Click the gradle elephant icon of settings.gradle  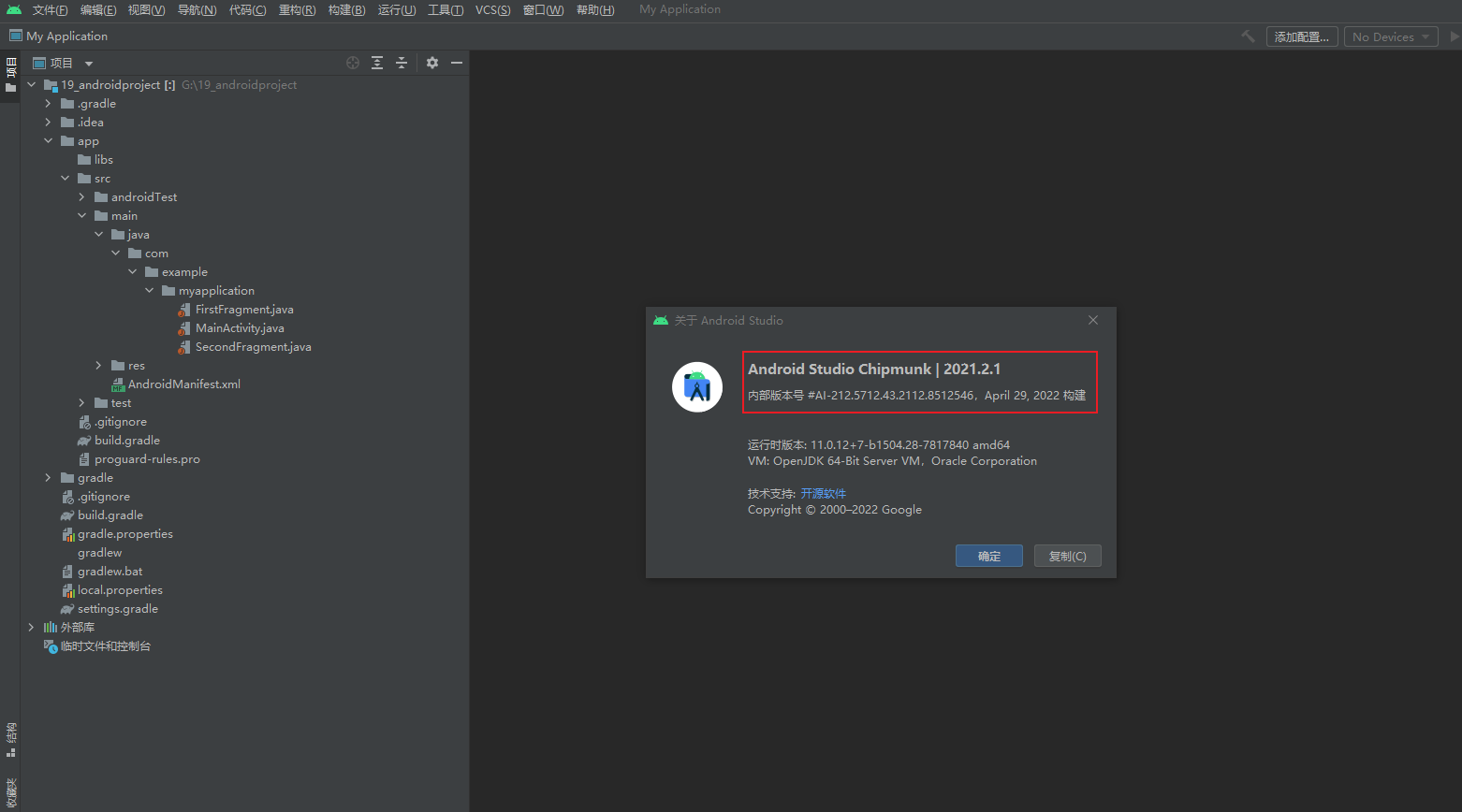point(67,609)
